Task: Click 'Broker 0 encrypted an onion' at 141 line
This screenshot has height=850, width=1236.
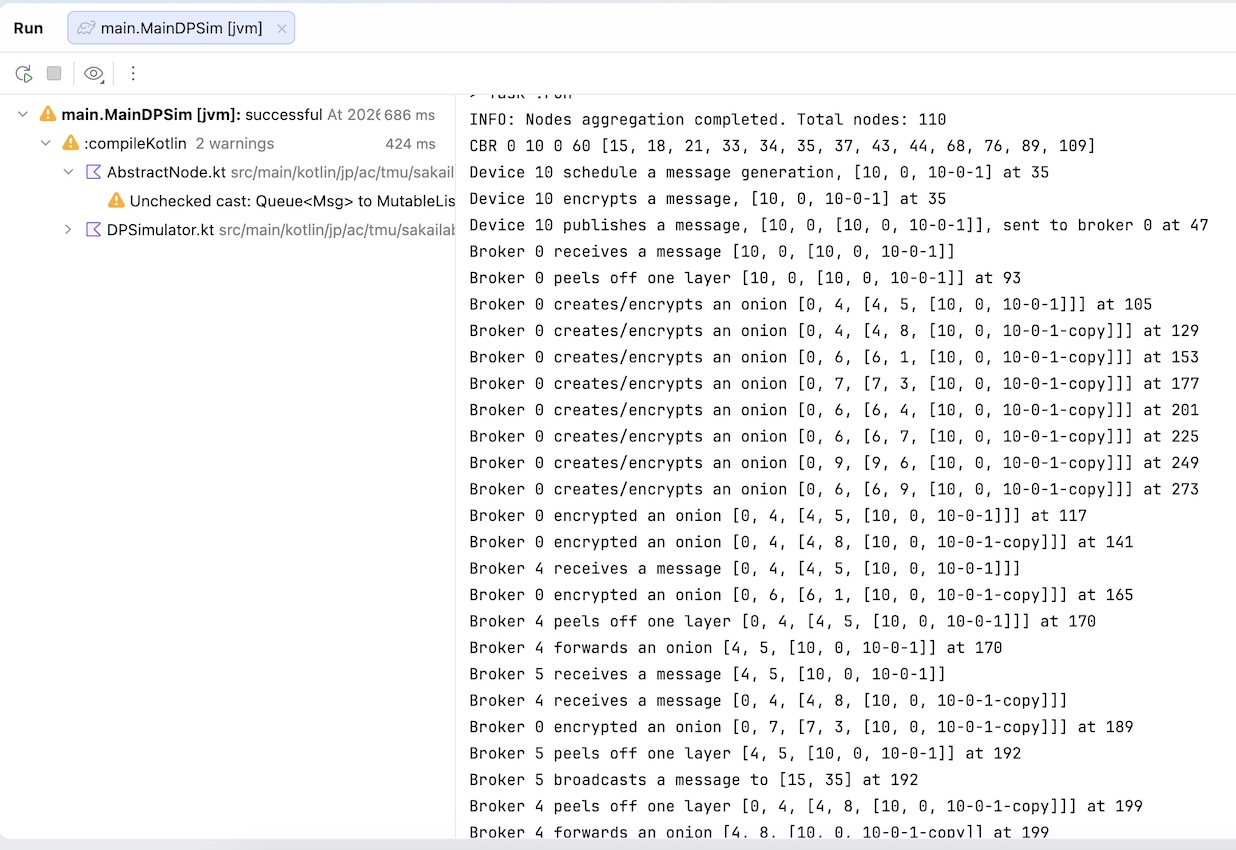Action: point(801,542)
